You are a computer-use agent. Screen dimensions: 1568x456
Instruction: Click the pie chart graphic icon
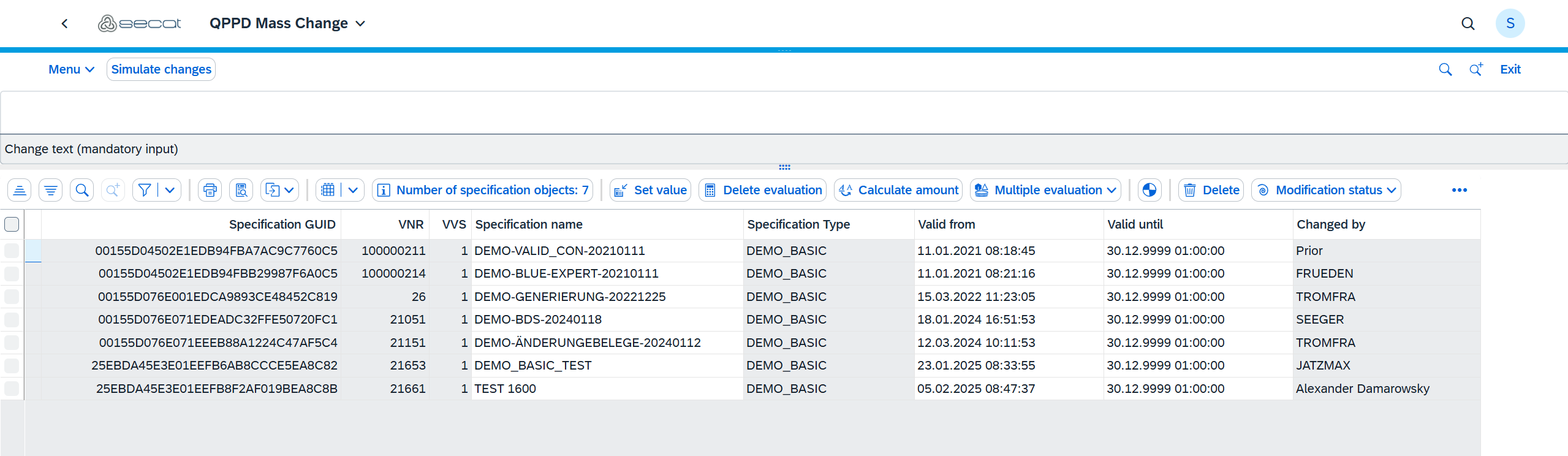pyautogui.click(x=1149, y=190)
